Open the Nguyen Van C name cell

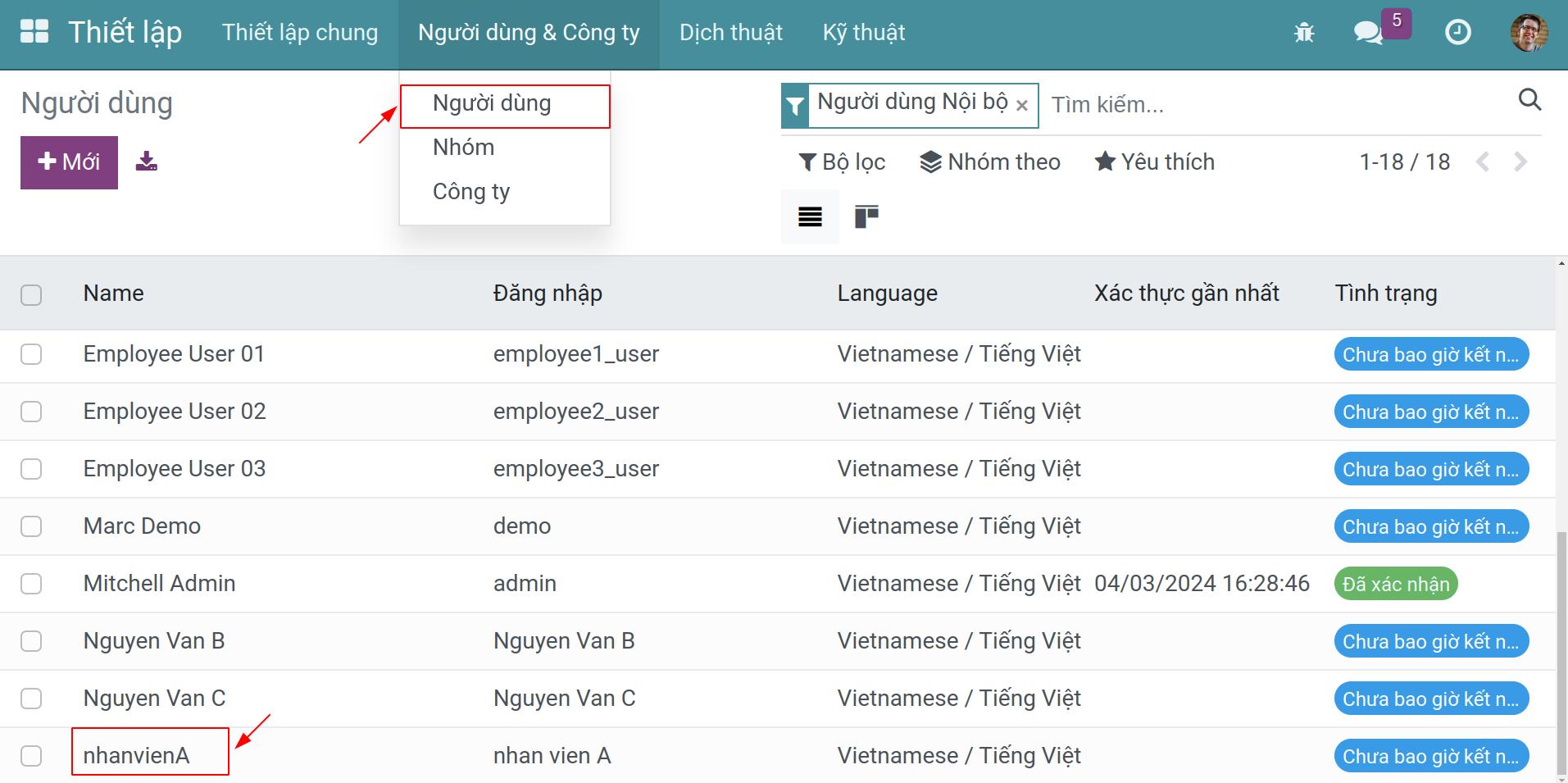[154, 699]
